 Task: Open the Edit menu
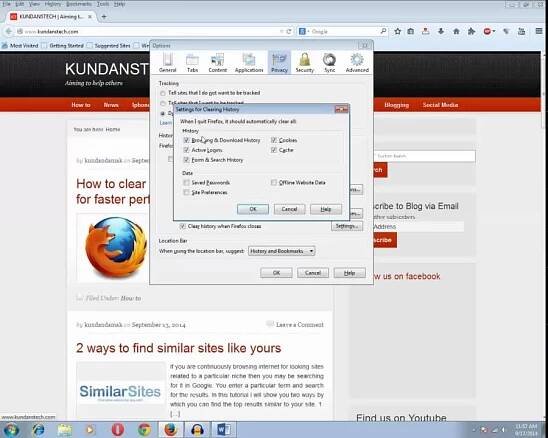click(x=20, y=4)
